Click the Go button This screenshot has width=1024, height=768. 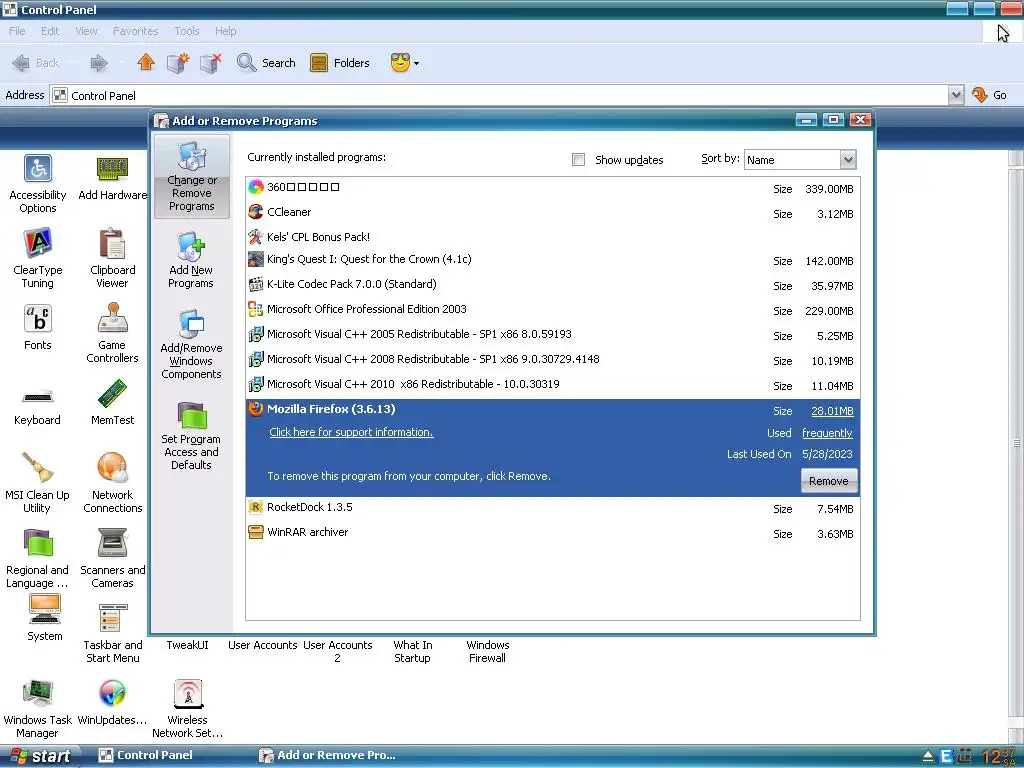(989, 95)
